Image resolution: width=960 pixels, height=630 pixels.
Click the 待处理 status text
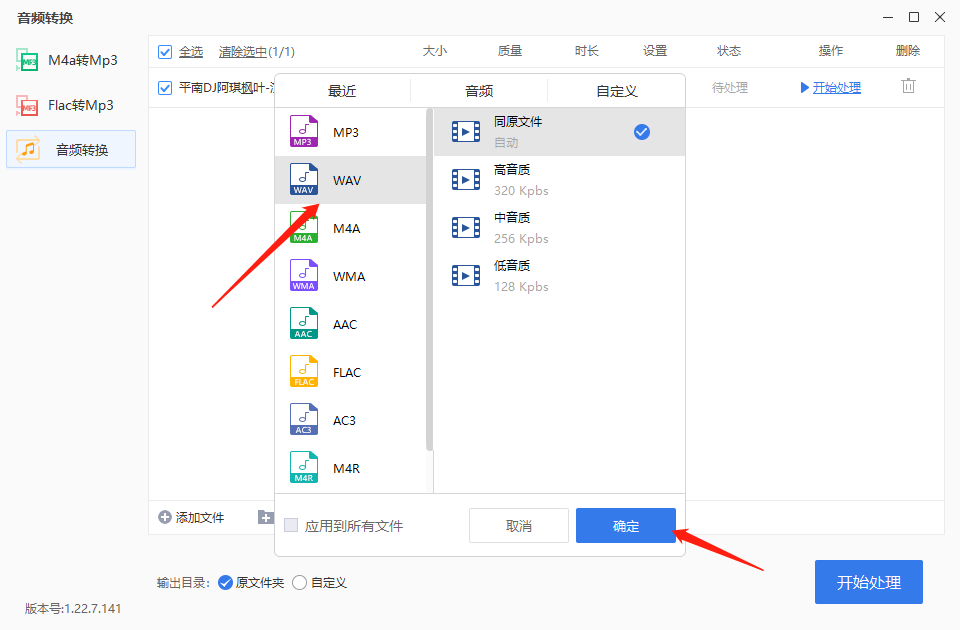730,88
